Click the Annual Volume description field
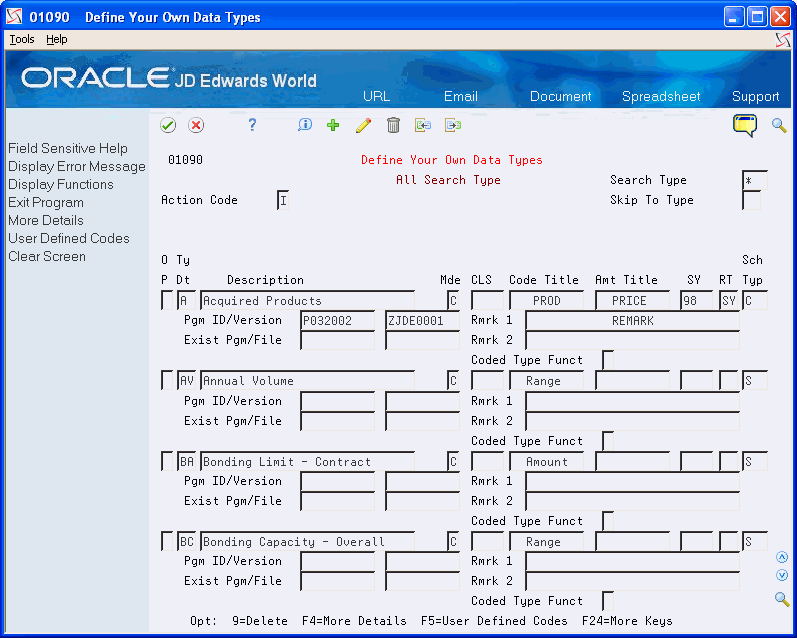 click(308, 381)
